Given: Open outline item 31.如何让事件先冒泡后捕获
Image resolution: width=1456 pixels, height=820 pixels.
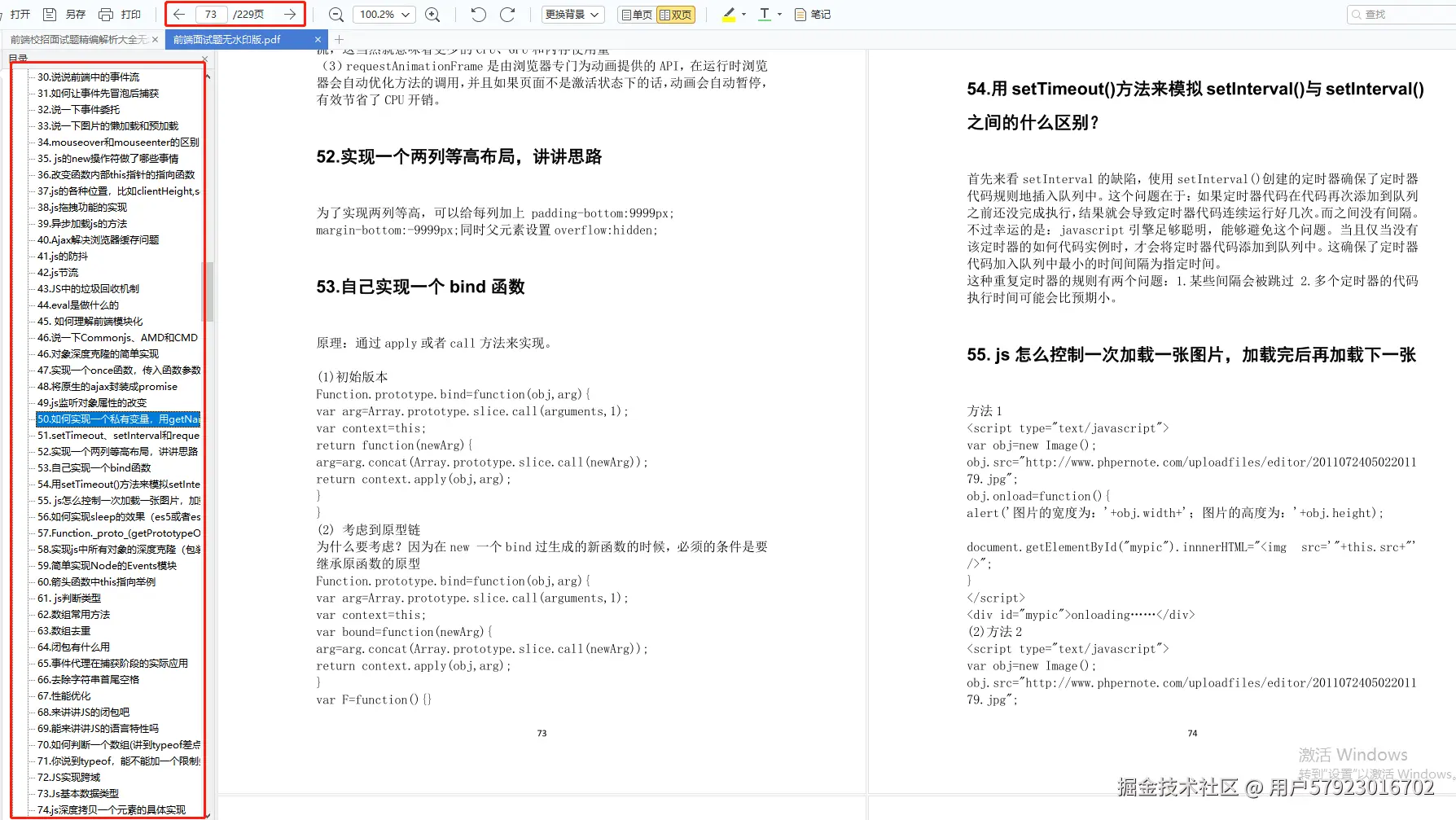Looking at the screenshot, I should pos(98,94).
